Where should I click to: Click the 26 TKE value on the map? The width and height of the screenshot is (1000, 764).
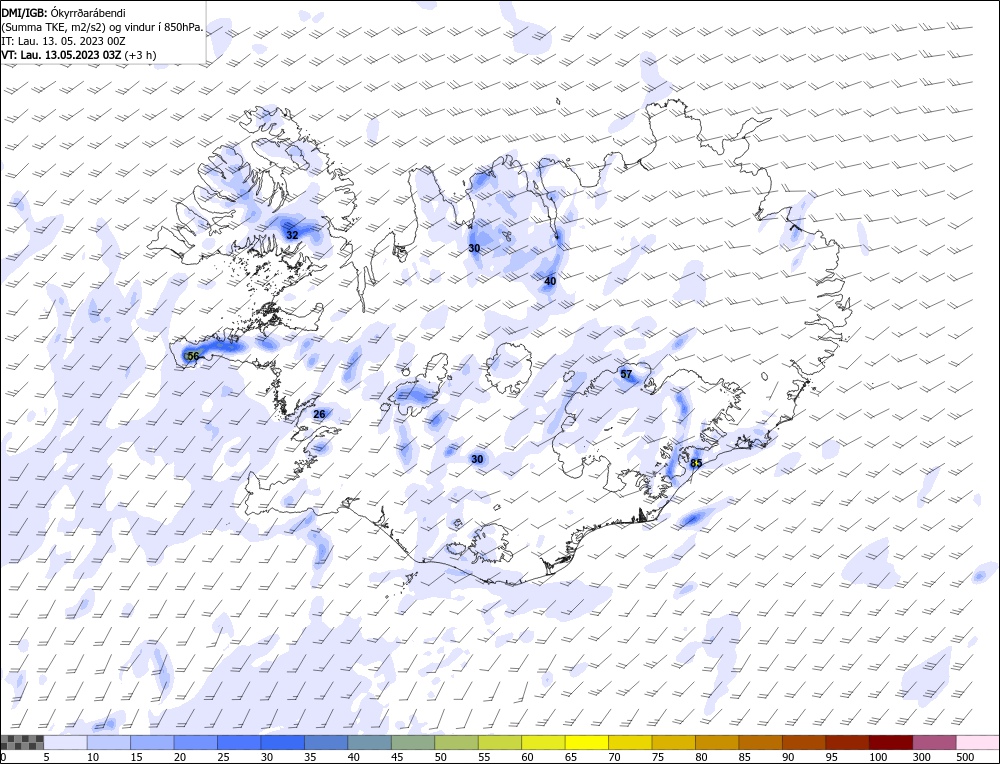[x=320, y=415]
